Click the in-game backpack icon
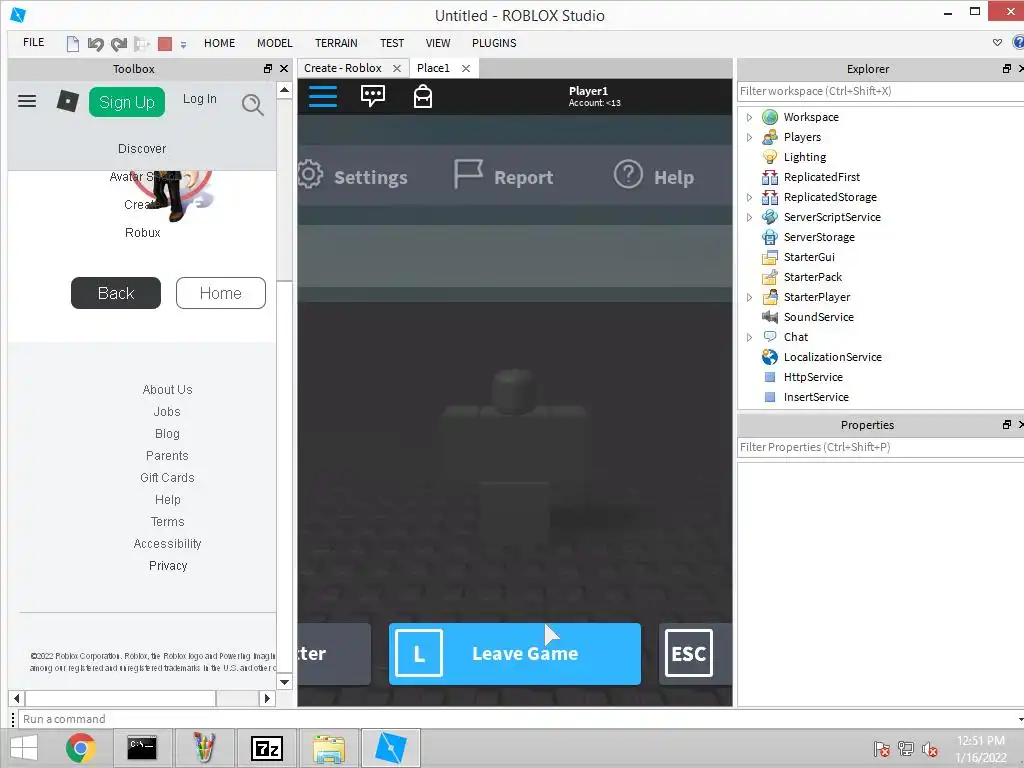Viewport: 1024px width, 768px height. point(423,97)
